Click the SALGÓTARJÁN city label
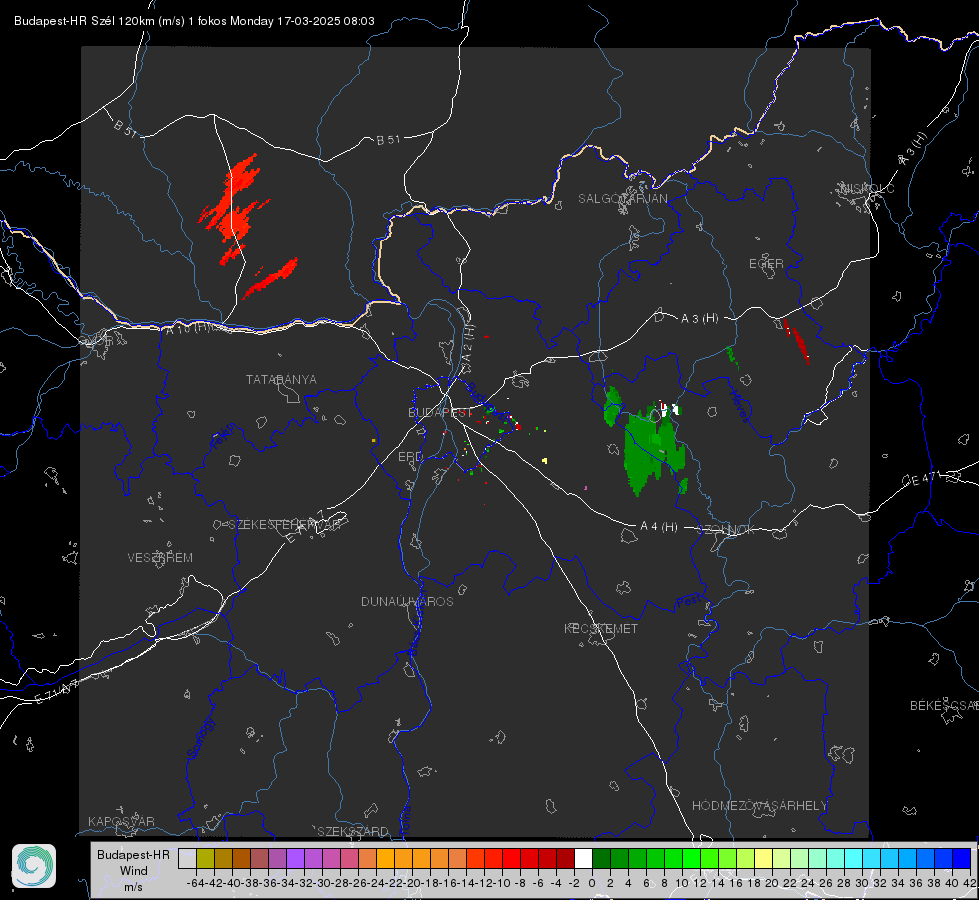 [622, 199]
